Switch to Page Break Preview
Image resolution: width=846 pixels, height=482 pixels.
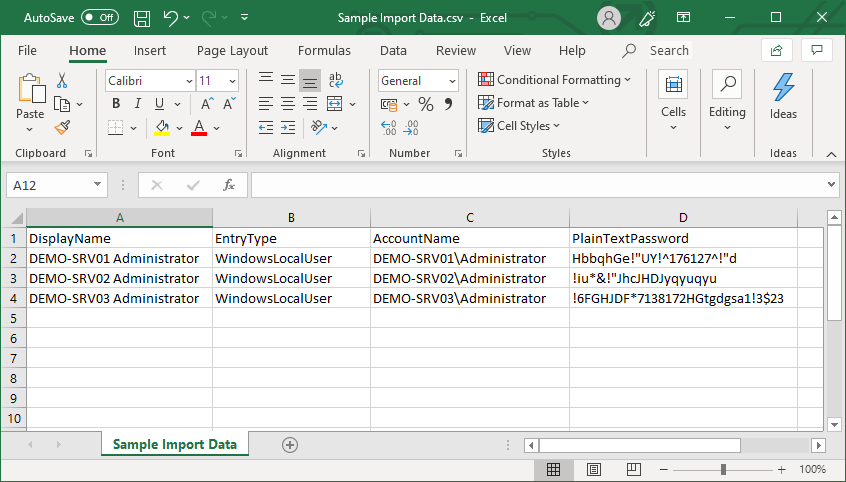pyautogui.click(x=634, y=469)
